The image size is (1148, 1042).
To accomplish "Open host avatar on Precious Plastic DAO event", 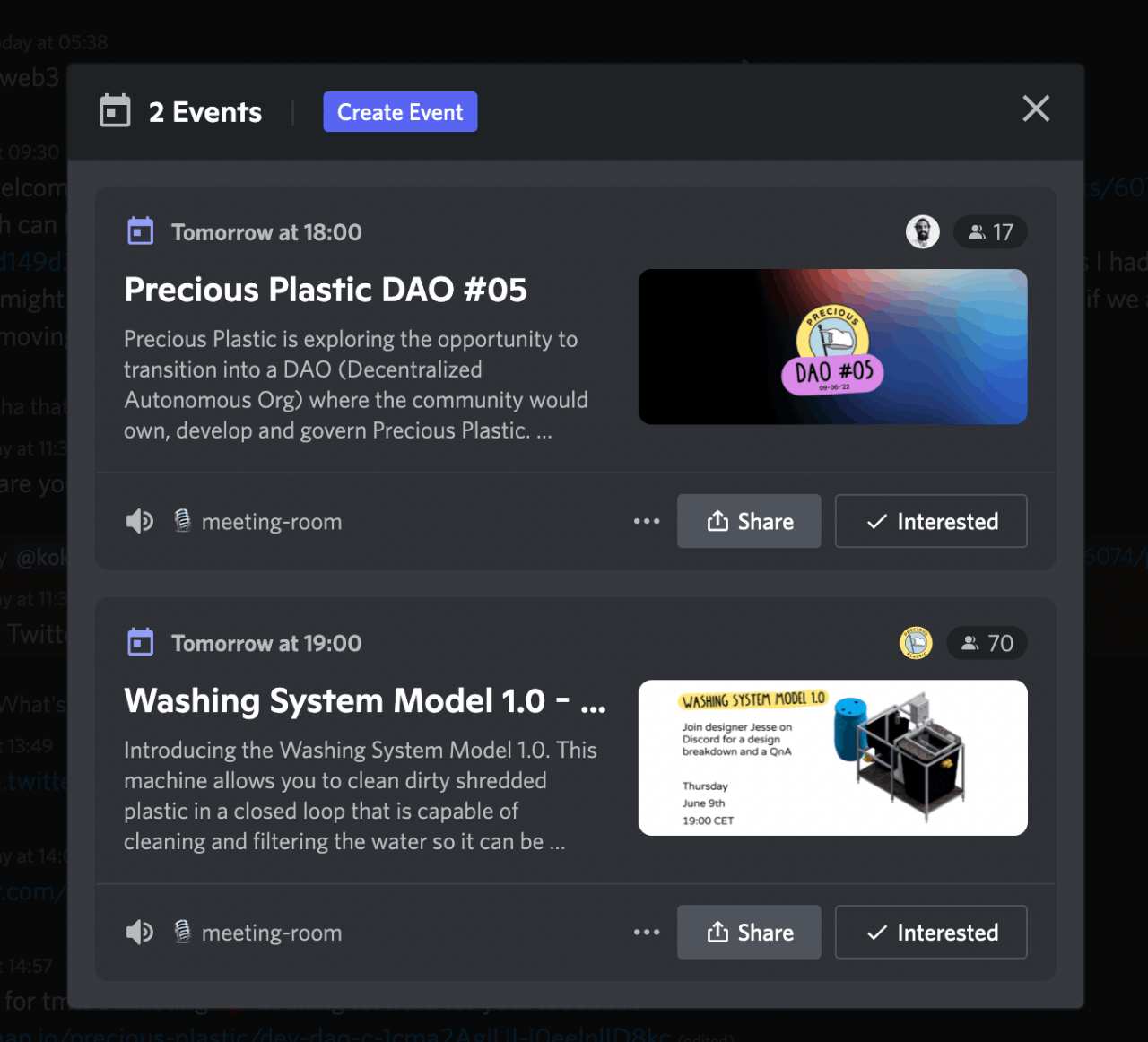I will (x=922, y=232).
